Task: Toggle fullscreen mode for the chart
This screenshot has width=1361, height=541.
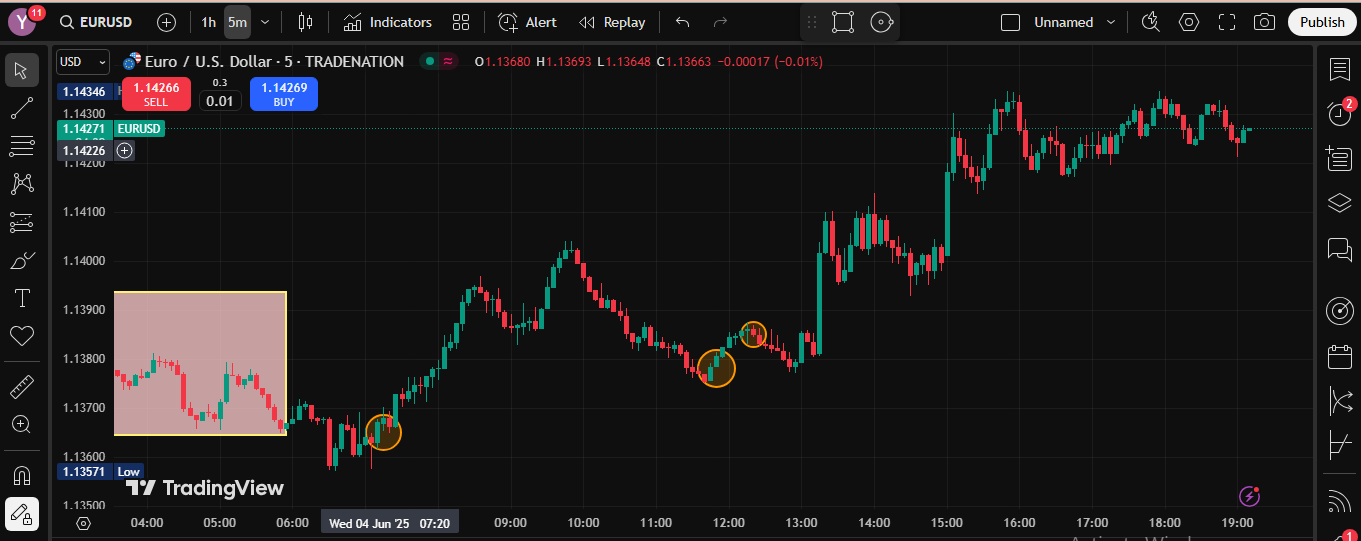Action: point(1227,22)
